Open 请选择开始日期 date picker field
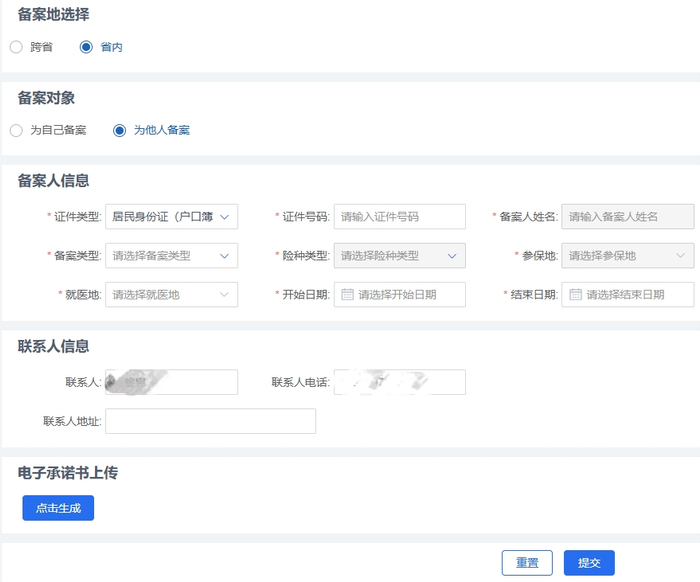This screenshot has width=700, height=582. [400, 295]
